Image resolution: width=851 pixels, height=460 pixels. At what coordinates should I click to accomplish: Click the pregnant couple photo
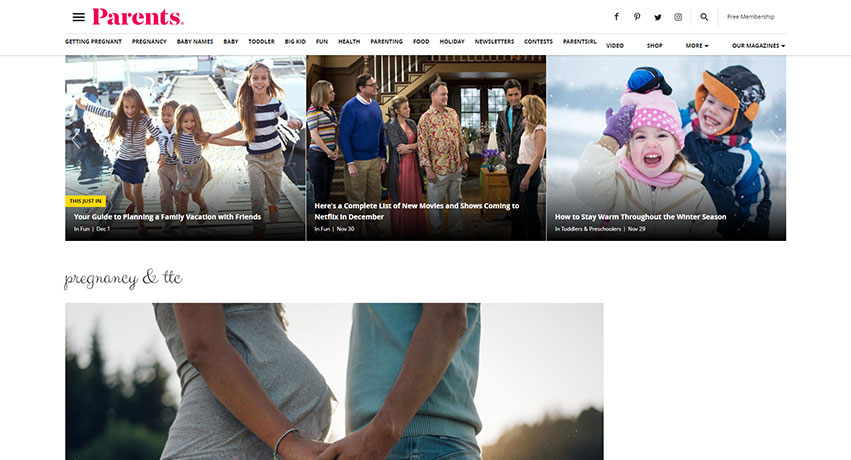click(x=334, y=380)
